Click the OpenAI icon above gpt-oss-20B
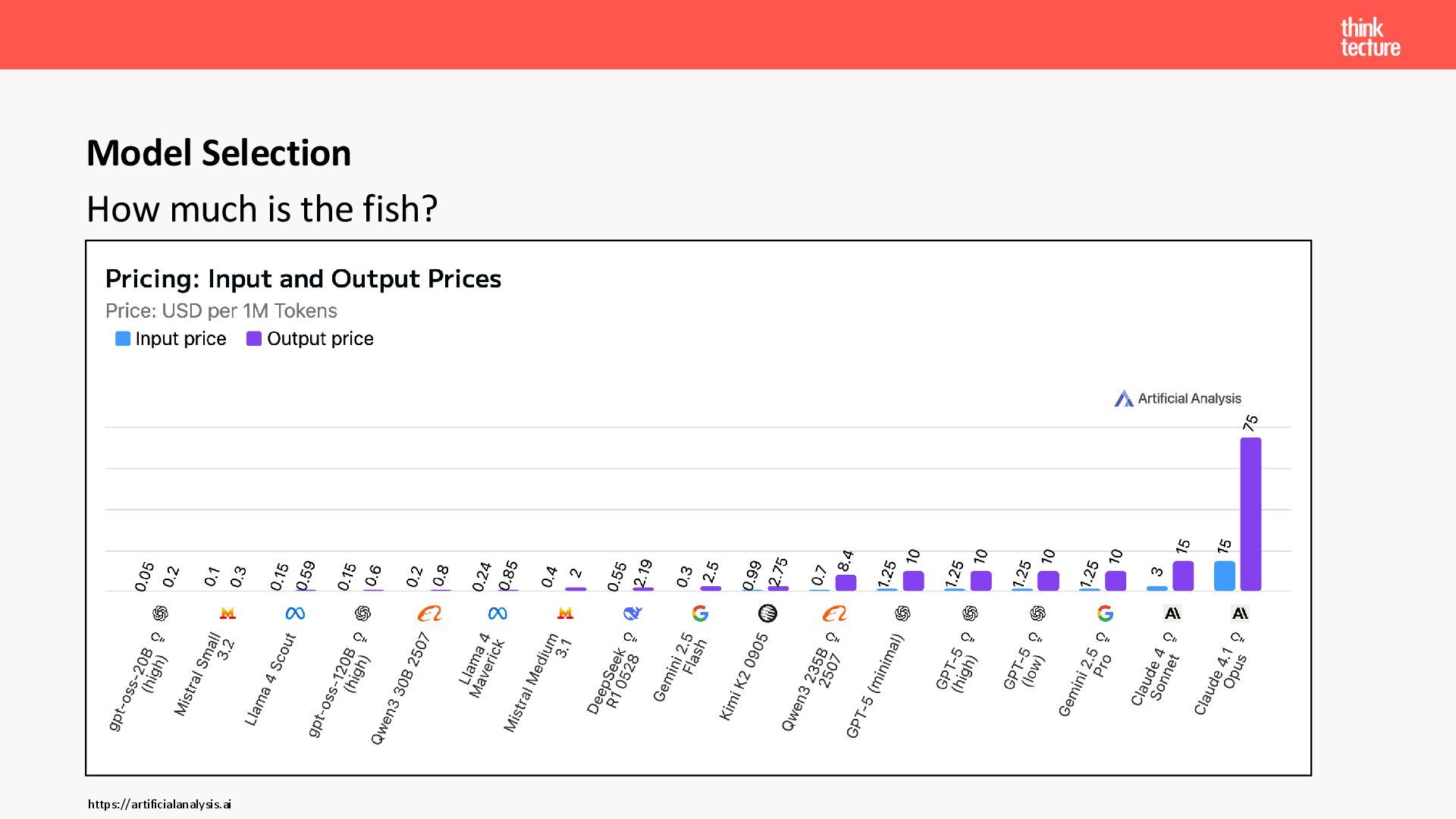The image size is (1456, 819). tap(160, 613)
